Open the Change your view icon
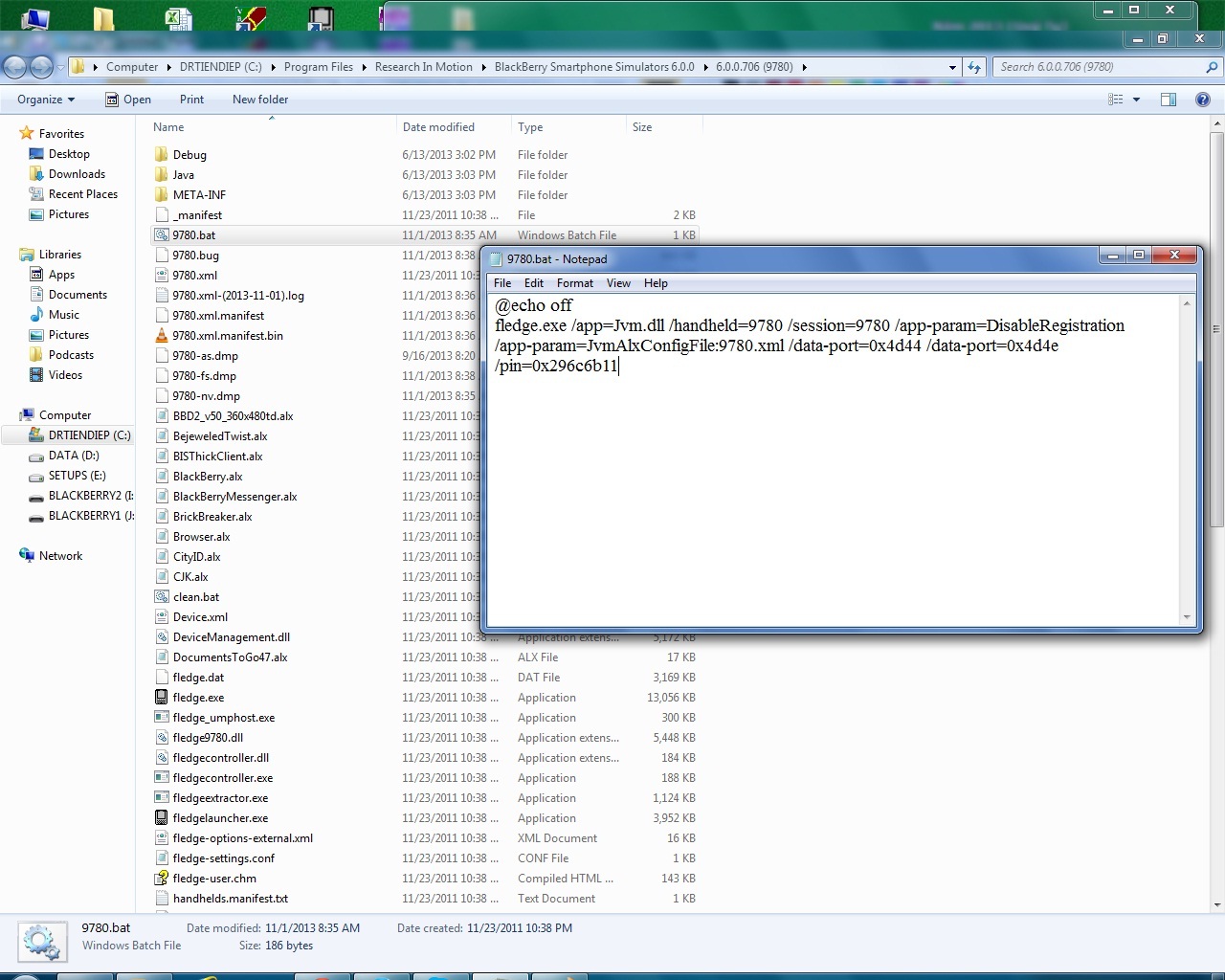 click(1115, 100)
